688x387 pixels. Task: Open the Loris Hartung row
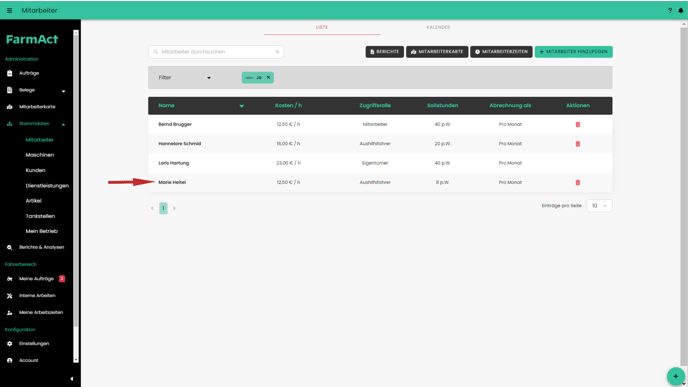point(380,163)
